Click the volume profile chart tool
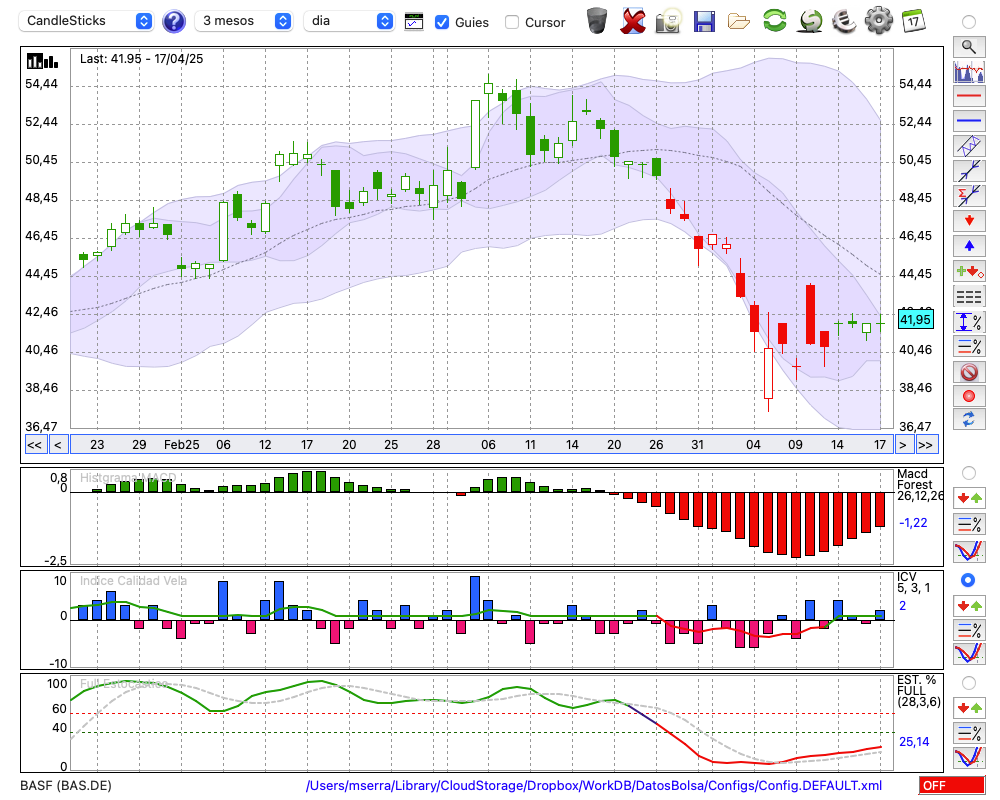The width and height of the screenshot is (1000, 800). [969, 71]
